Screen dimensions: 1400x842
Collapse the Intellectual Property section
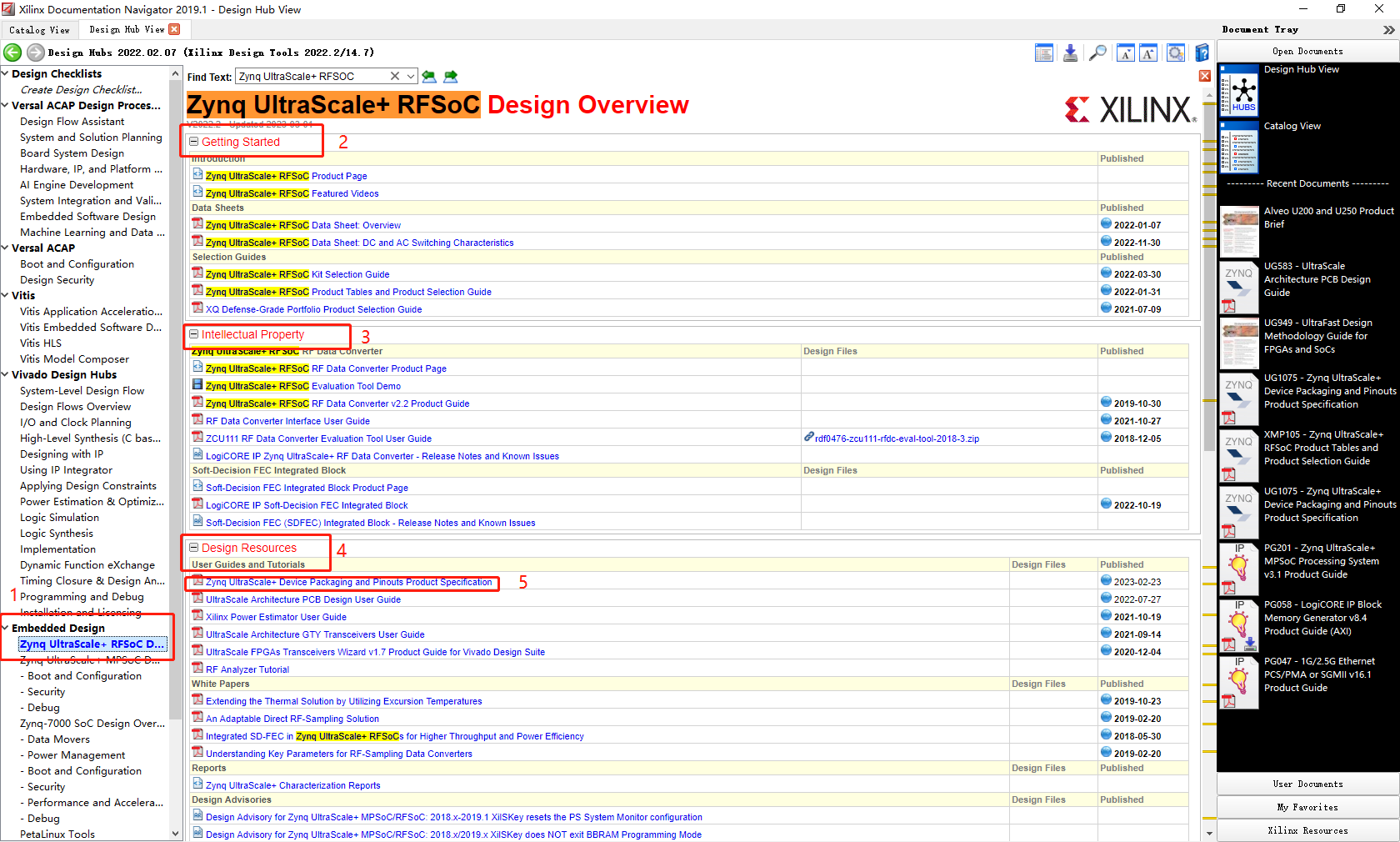pyautogui.click(x=193, y=334)
